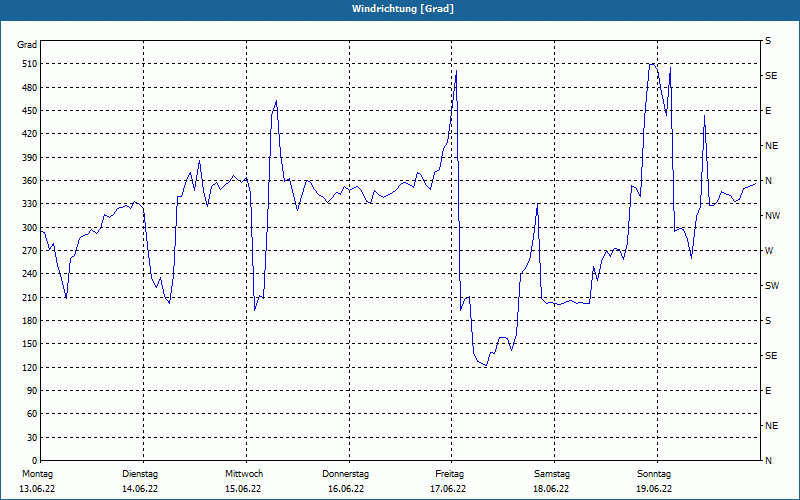The width and height of the screenshot is (800, 500).
Task: Select the y-axis value "60"
Action: pyautogui.click(x=32, y=414)
